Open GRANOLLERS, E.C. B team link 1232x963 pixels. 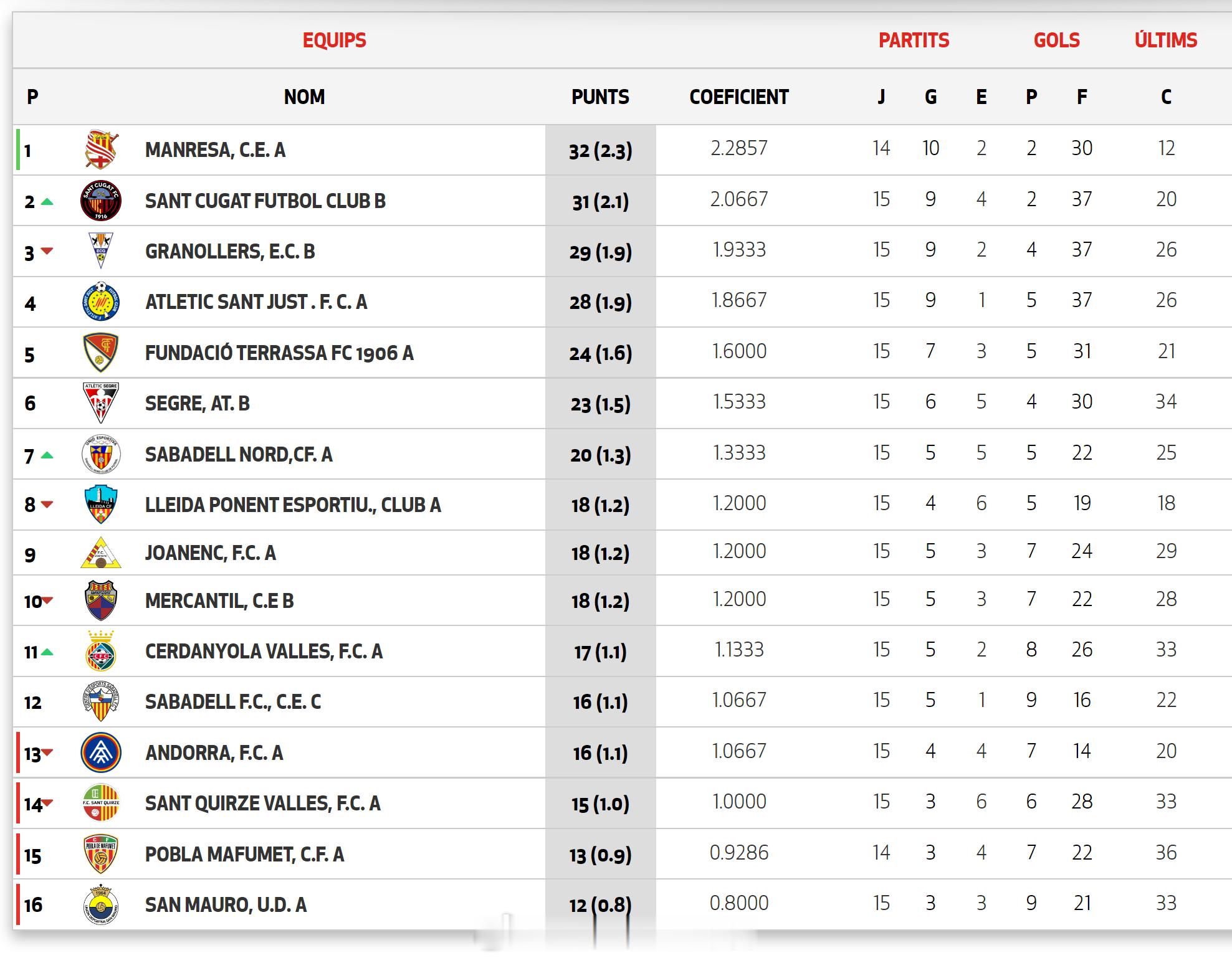pyautogui.click(x=230, y=252)
